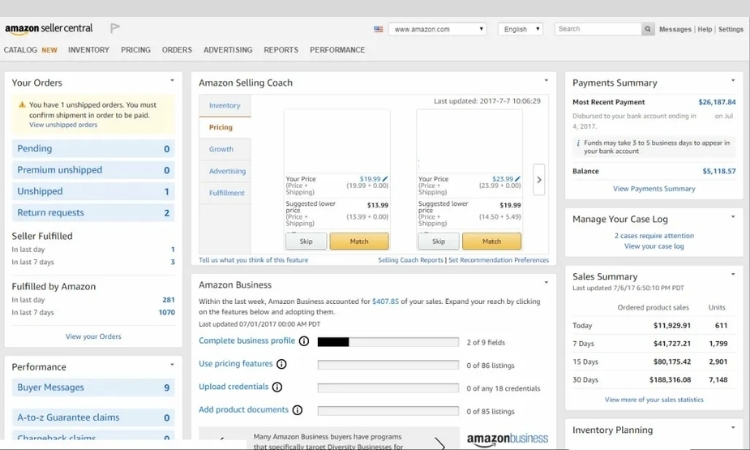This screenshot has width=750, height=450.
Task: Edit the $19.99 price with pencil icon
Action: (386, 179)
